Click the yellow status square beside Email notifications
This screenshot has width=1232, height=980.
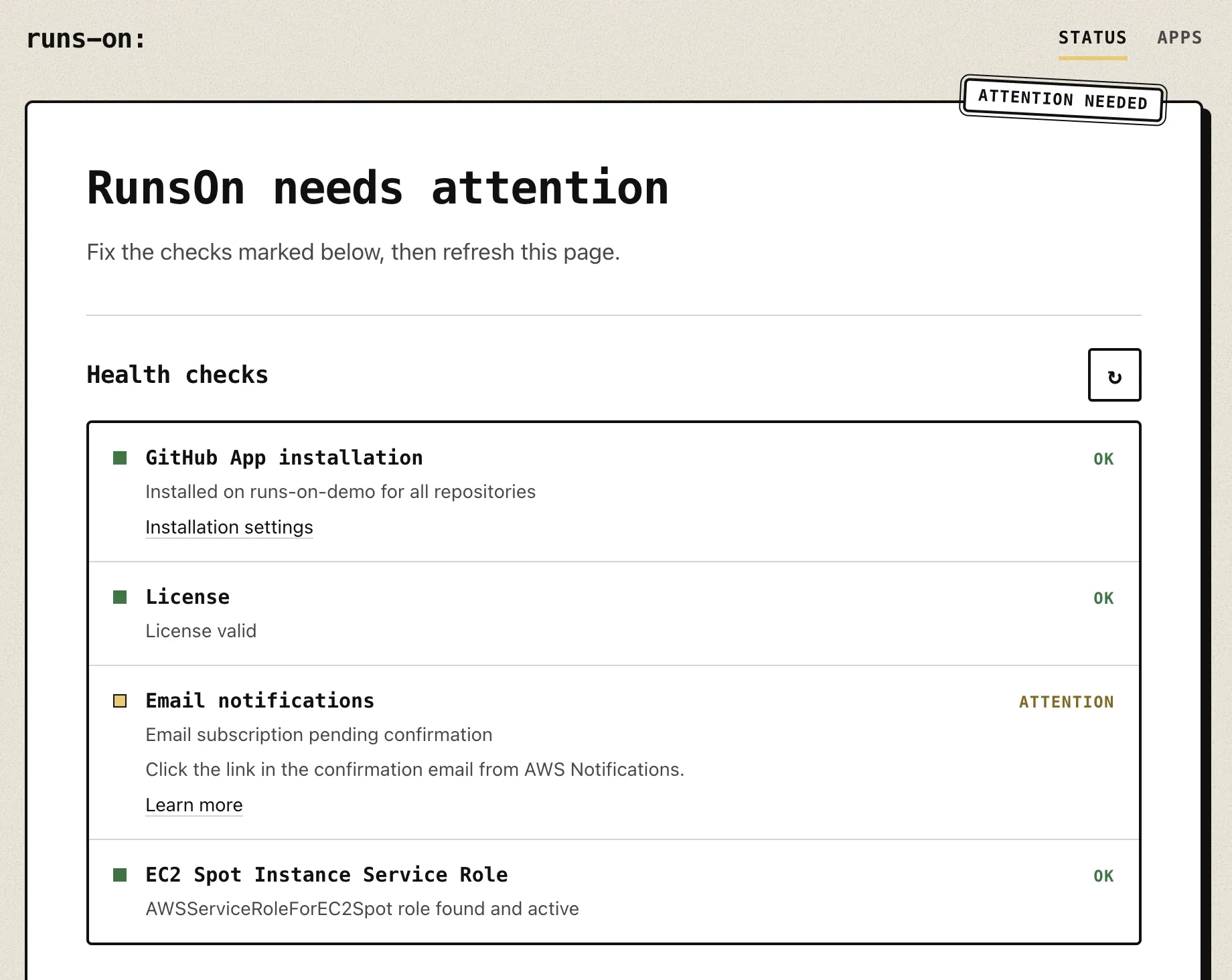pyautogui.click(x=120, y=701)
